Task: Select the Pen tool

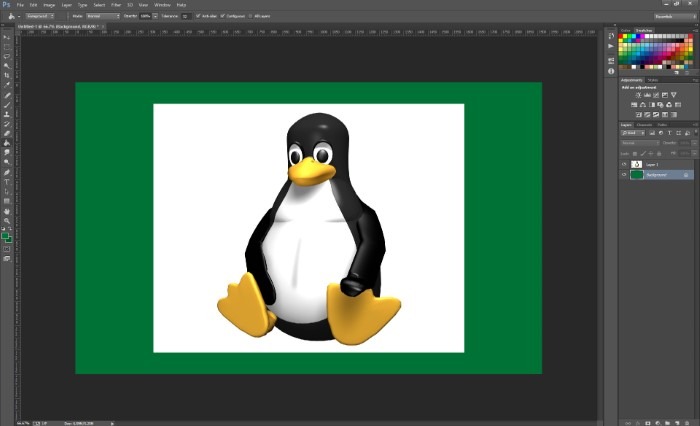Action: 7,172
